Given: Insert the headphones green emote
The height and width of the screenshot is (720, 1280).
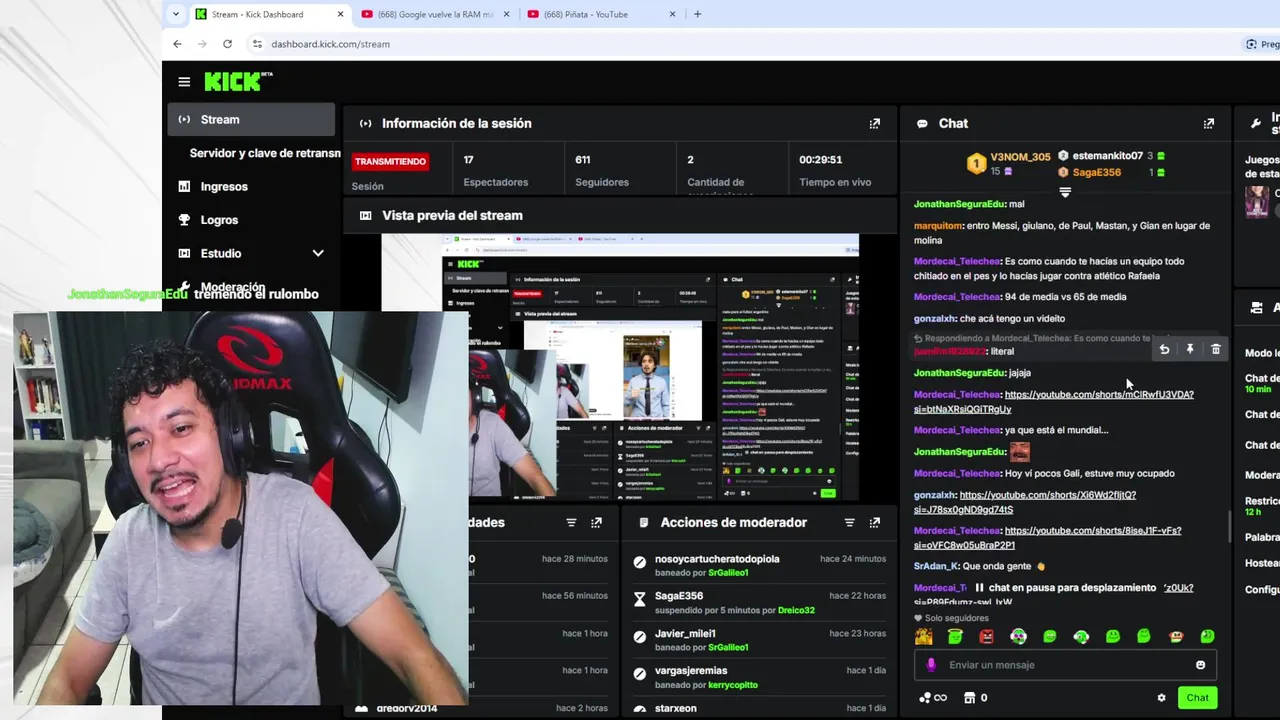Looking at the screenshot, I should (x=1081, y=637).
